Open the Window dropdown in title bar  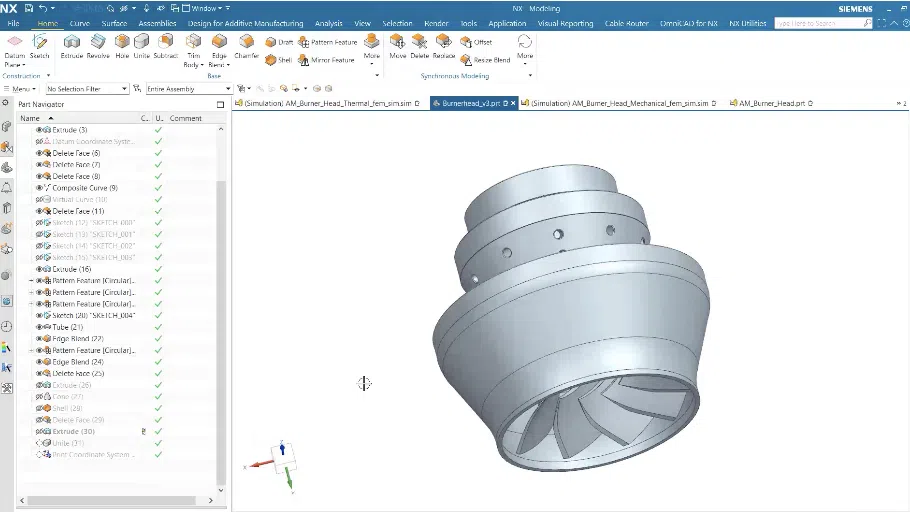coord(205,8)
